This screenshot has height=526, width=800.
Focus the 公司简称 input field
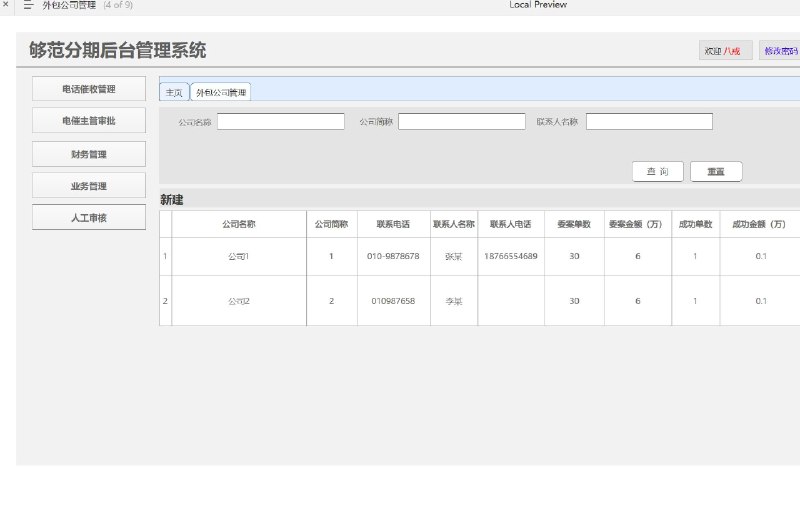(x=462, y=121)
